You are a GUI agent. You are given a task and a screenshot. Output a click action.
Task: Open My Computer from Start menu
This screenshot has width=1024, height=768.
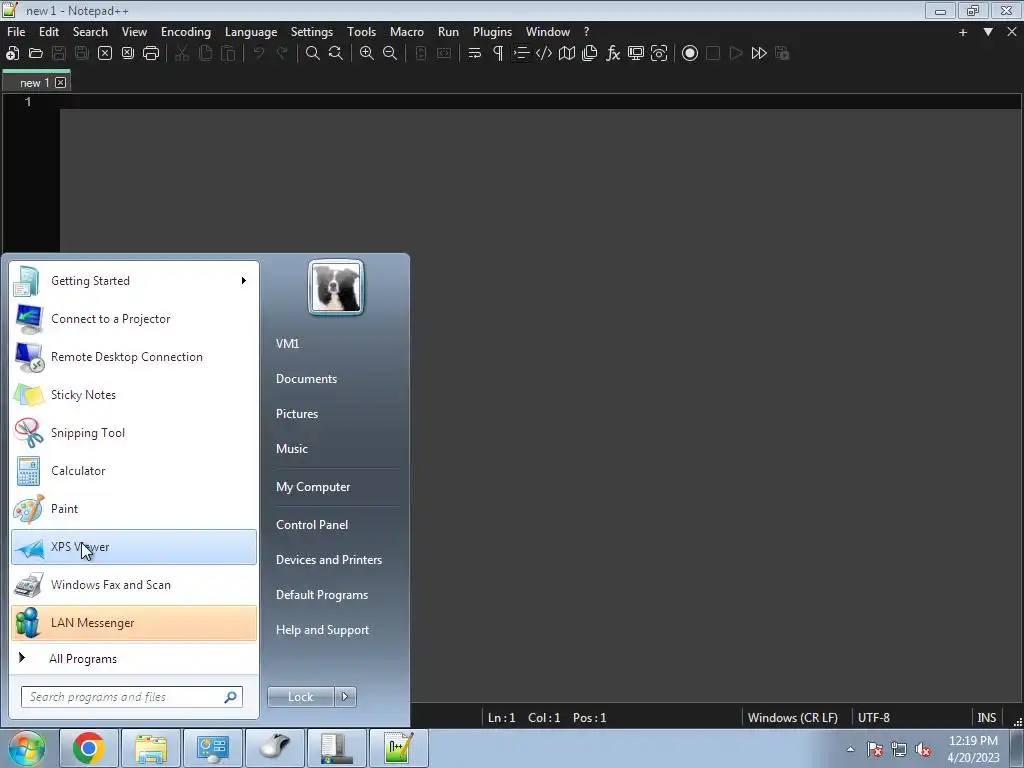313,487
